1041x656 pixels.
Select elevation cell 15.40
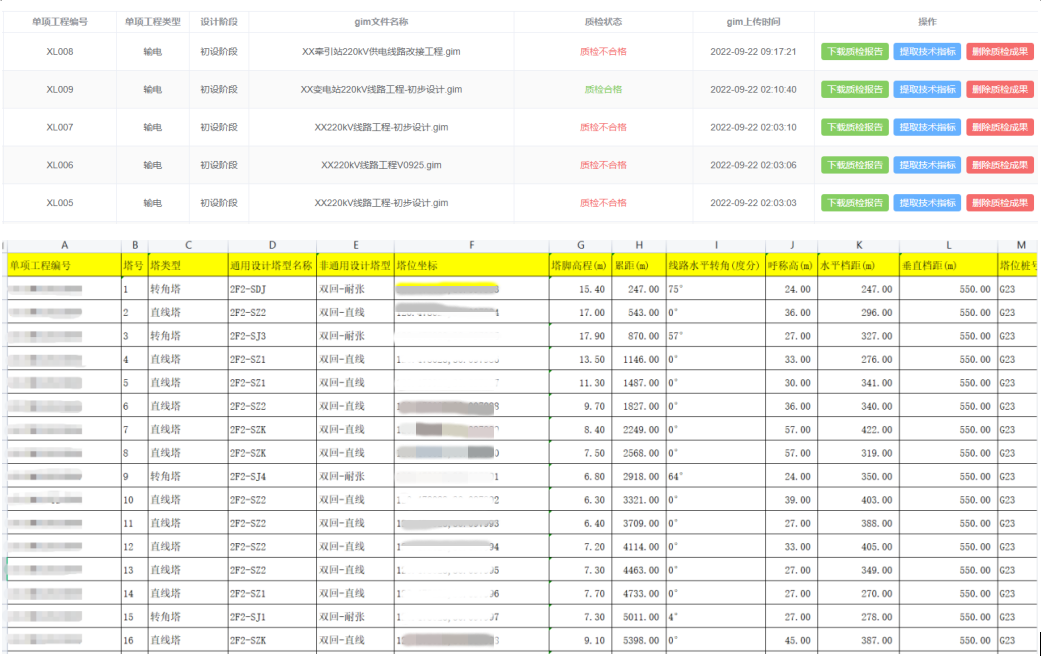[x=580, y=289]
